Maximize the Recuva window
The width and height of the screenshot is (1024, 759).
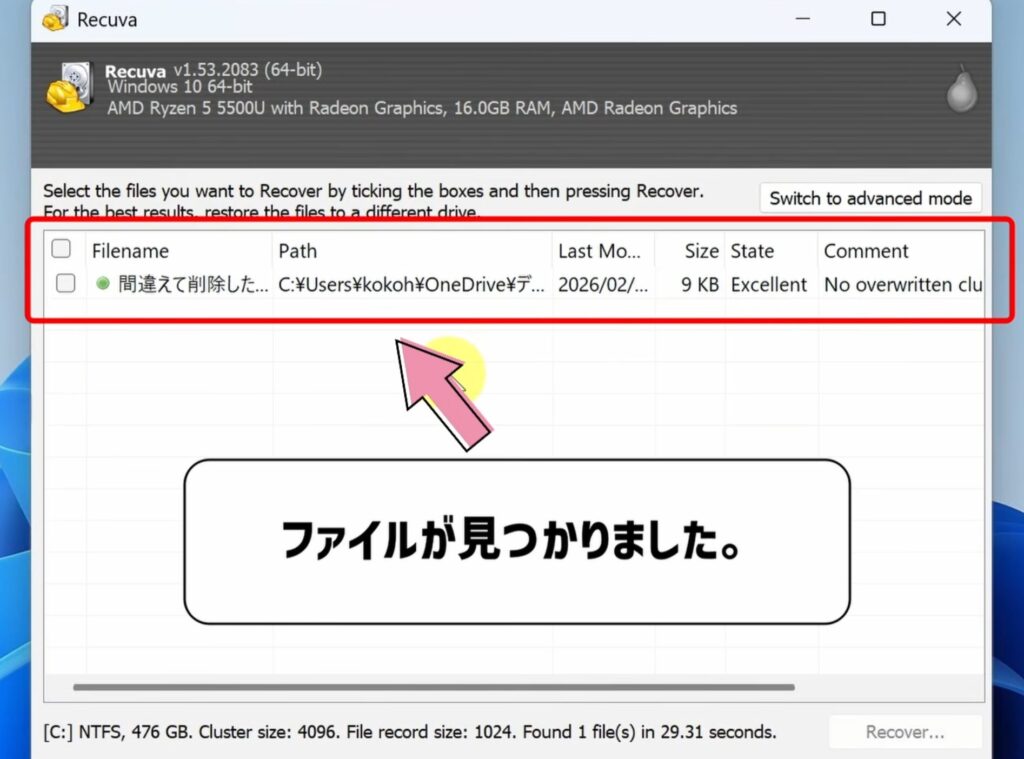coord(879,18)
